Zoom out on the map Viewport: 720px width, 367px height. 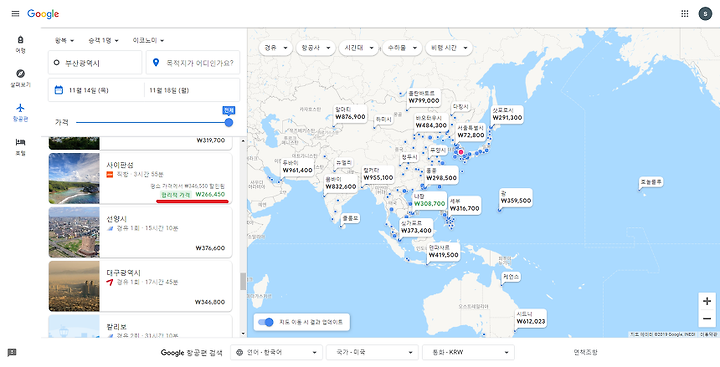(707, 318)
